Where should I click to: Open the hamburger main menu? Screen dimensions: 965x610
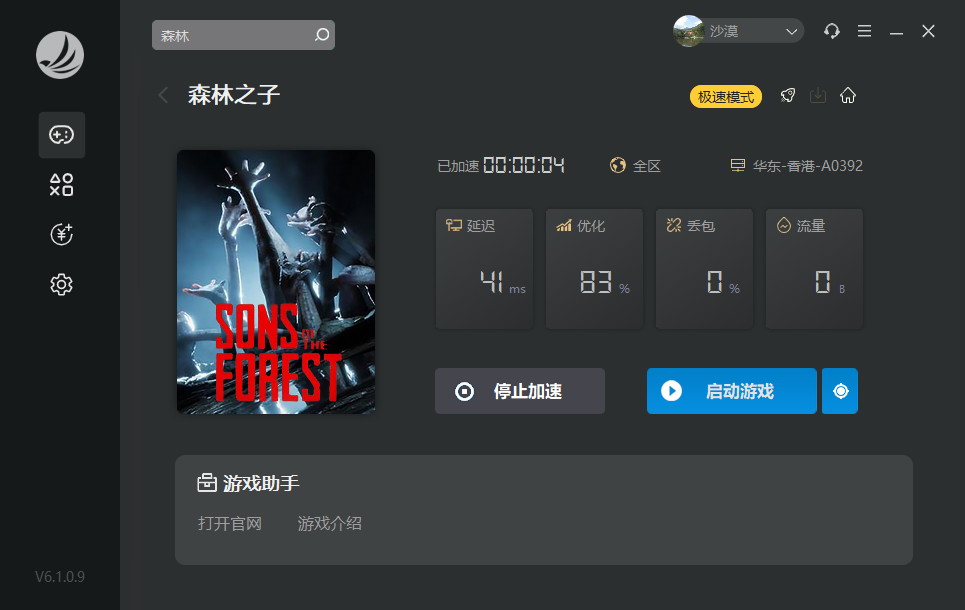(x=864, y=31)
